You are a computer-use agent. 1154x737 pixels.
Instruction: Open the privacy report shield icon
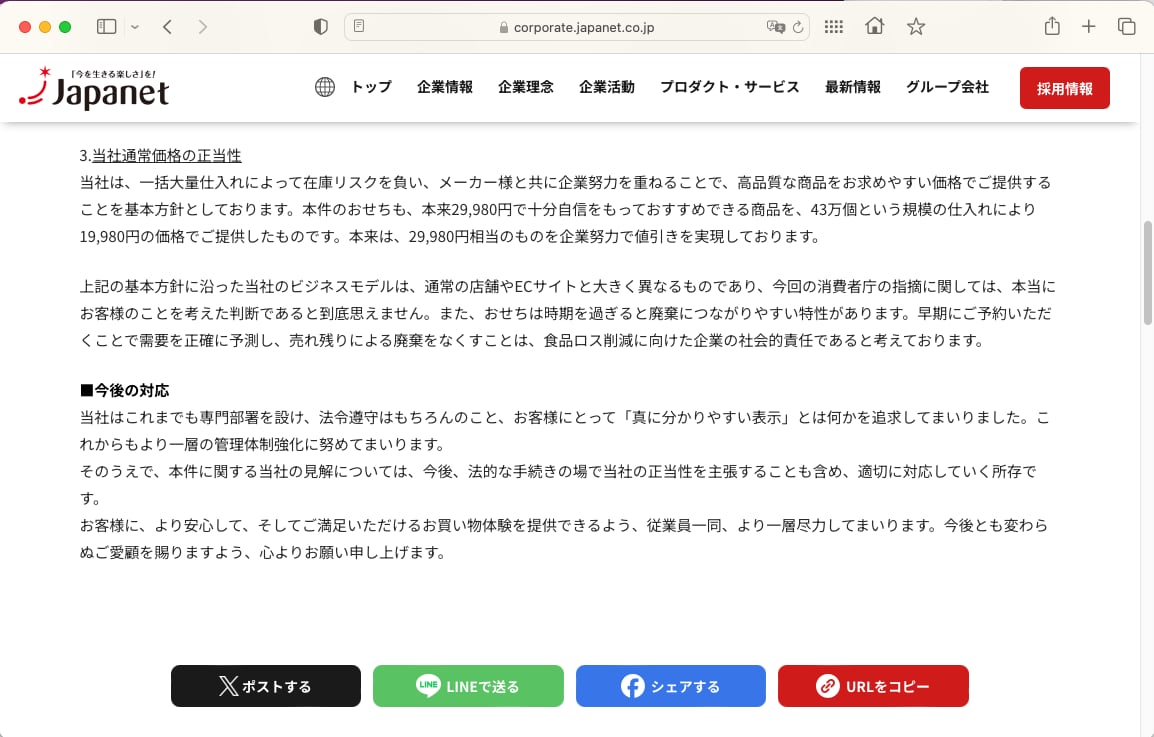pos(321,27)
